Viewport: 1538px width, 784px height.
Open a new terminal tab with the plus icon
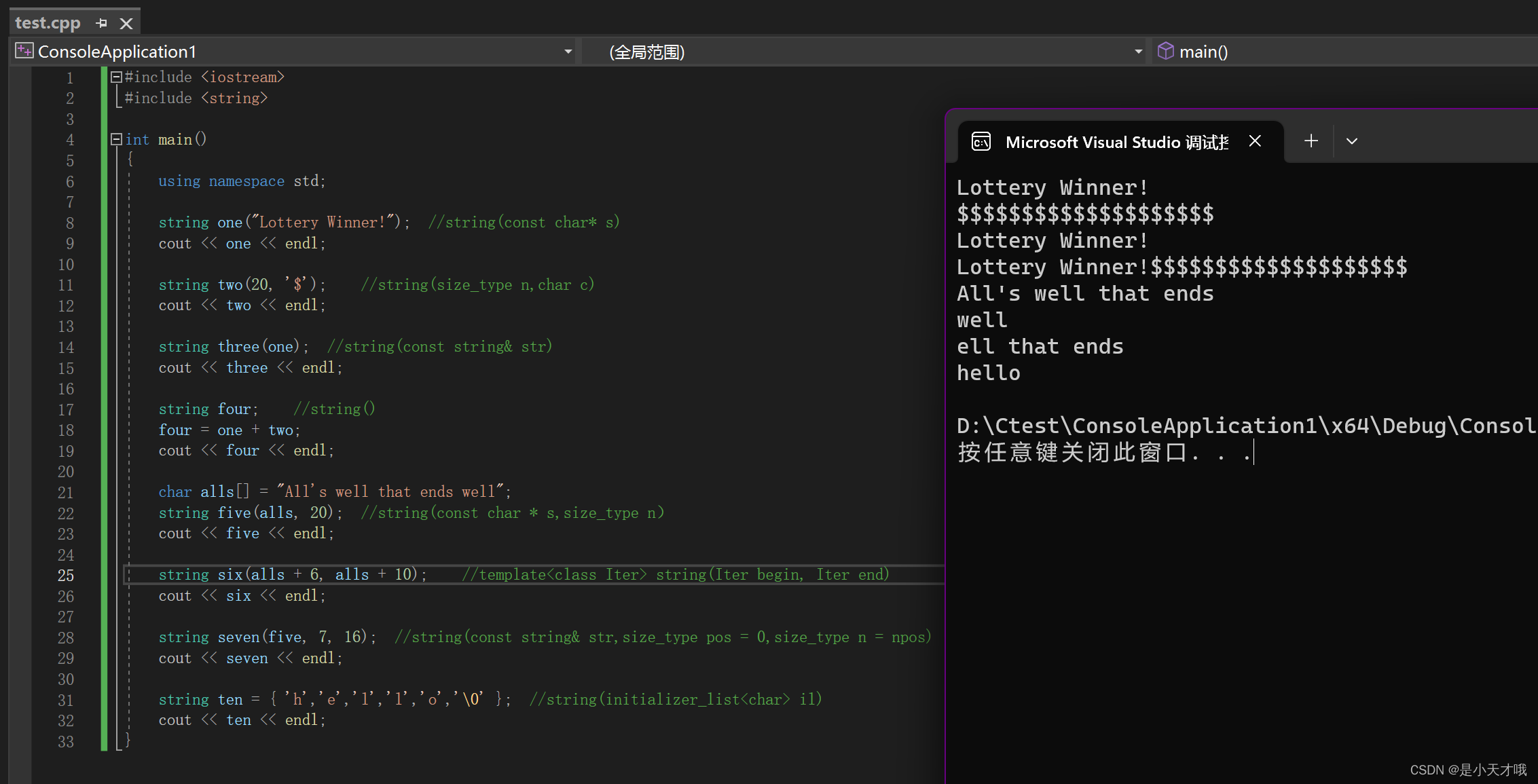pyautogui.click(x=1311, y=141)
